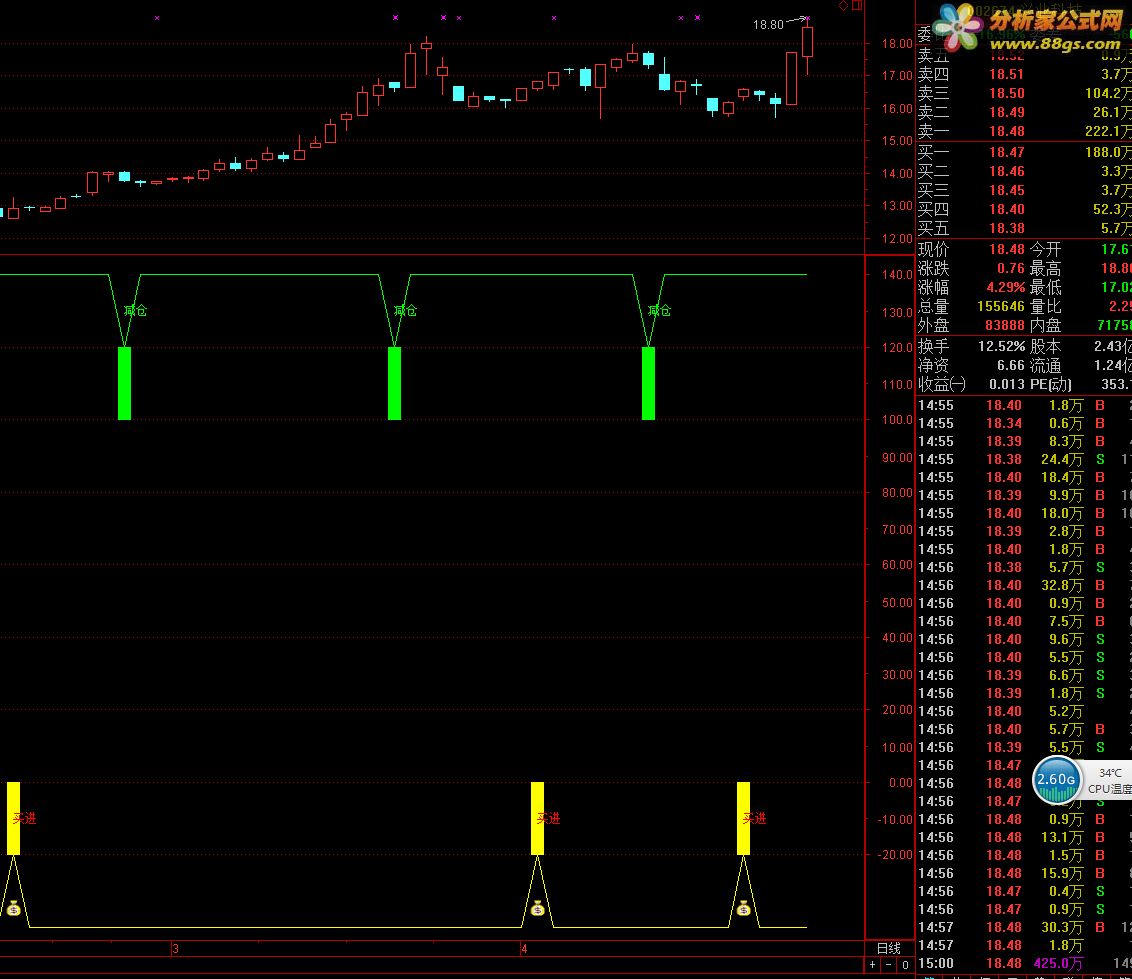The width and height of the screenshot is (1132, 979).
Task: Click the first green 减仓 signal bar
Action: (124, 383)
